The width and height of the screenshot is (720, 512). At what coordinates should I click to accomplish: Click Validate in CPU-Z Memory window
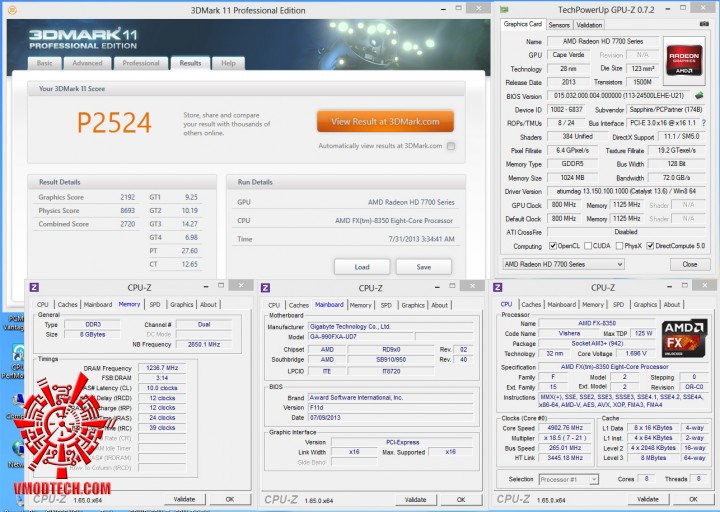click(184, 499)
